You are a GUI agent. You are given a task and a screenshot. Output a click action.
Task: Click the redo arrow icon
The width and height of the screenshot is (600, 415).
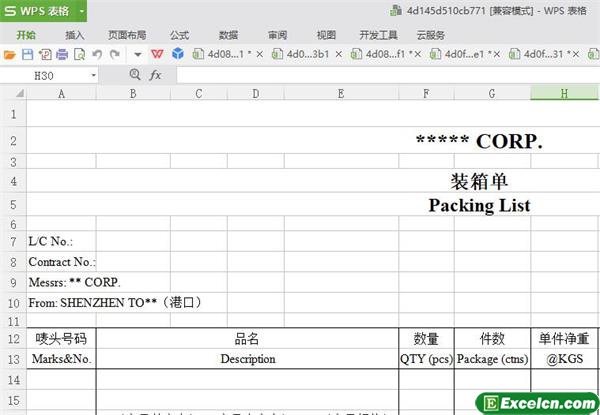click(114, 55)
